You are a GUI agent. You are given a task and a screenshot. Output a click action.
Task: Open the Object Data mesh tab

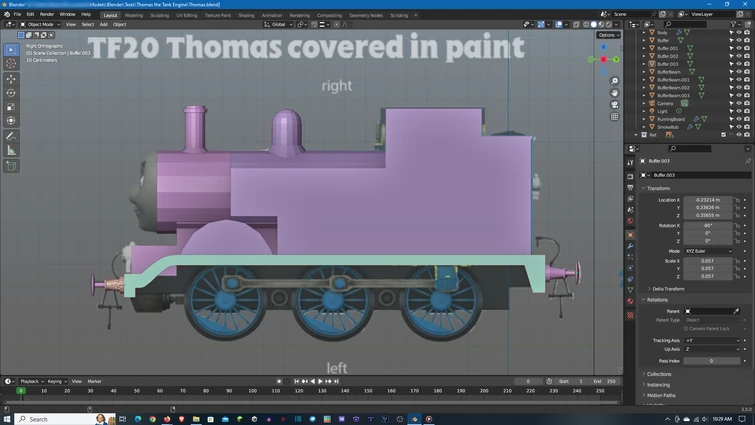[630, 290]
